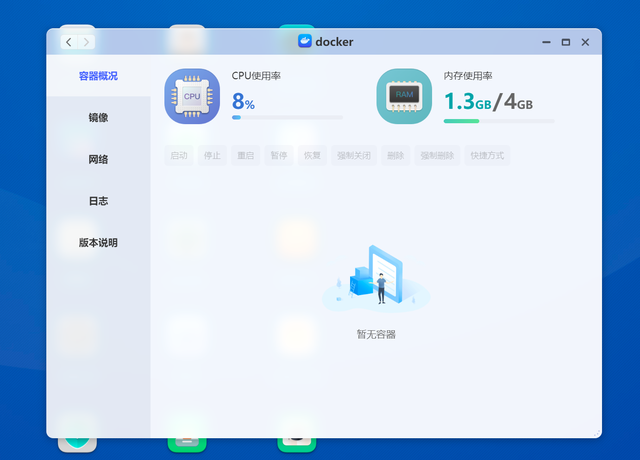640x460 pixels.
Task: Click the 停止 button
Action: (x=212, y=156)
